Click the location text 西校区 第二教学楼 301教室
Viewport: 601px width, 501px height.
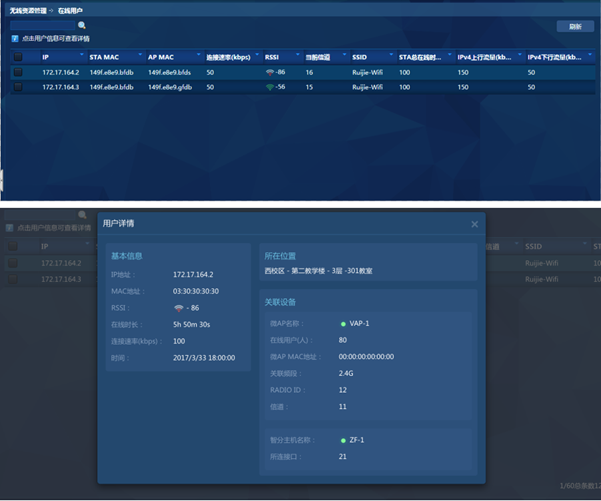point(318,271)
